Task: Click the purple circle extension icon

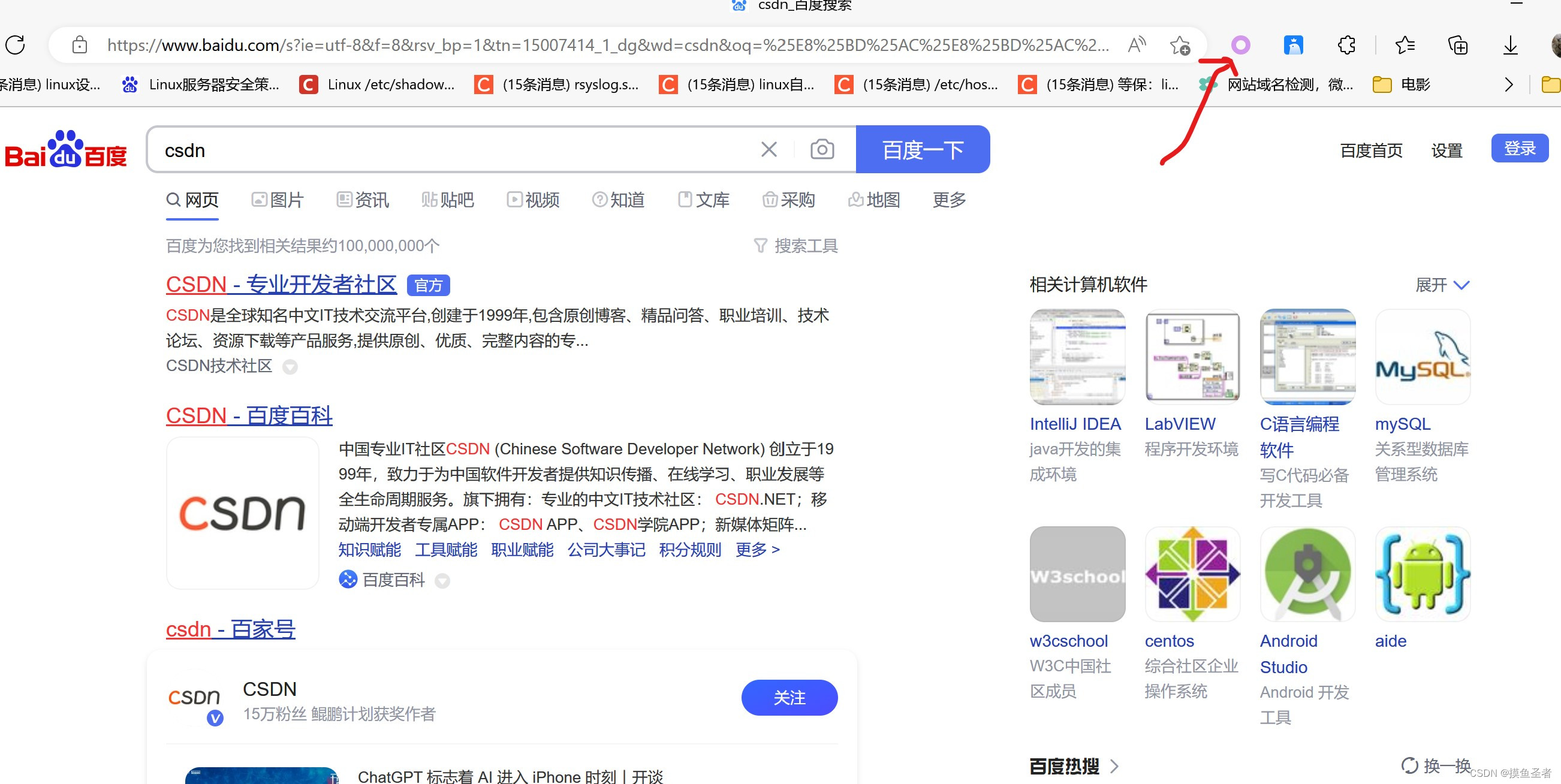Action: tap(1240, 45)
